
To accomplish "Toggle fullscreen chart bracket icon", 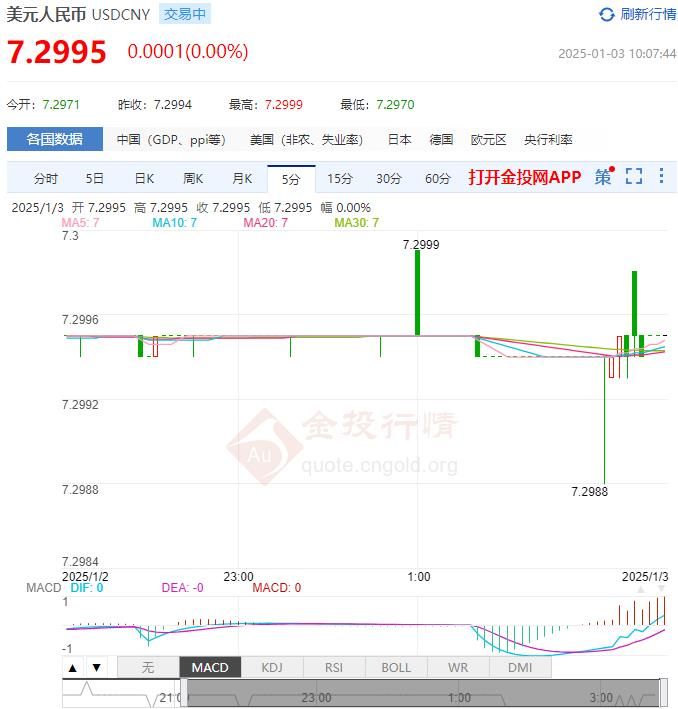I will pyautogui.click(x=634, y=176).
